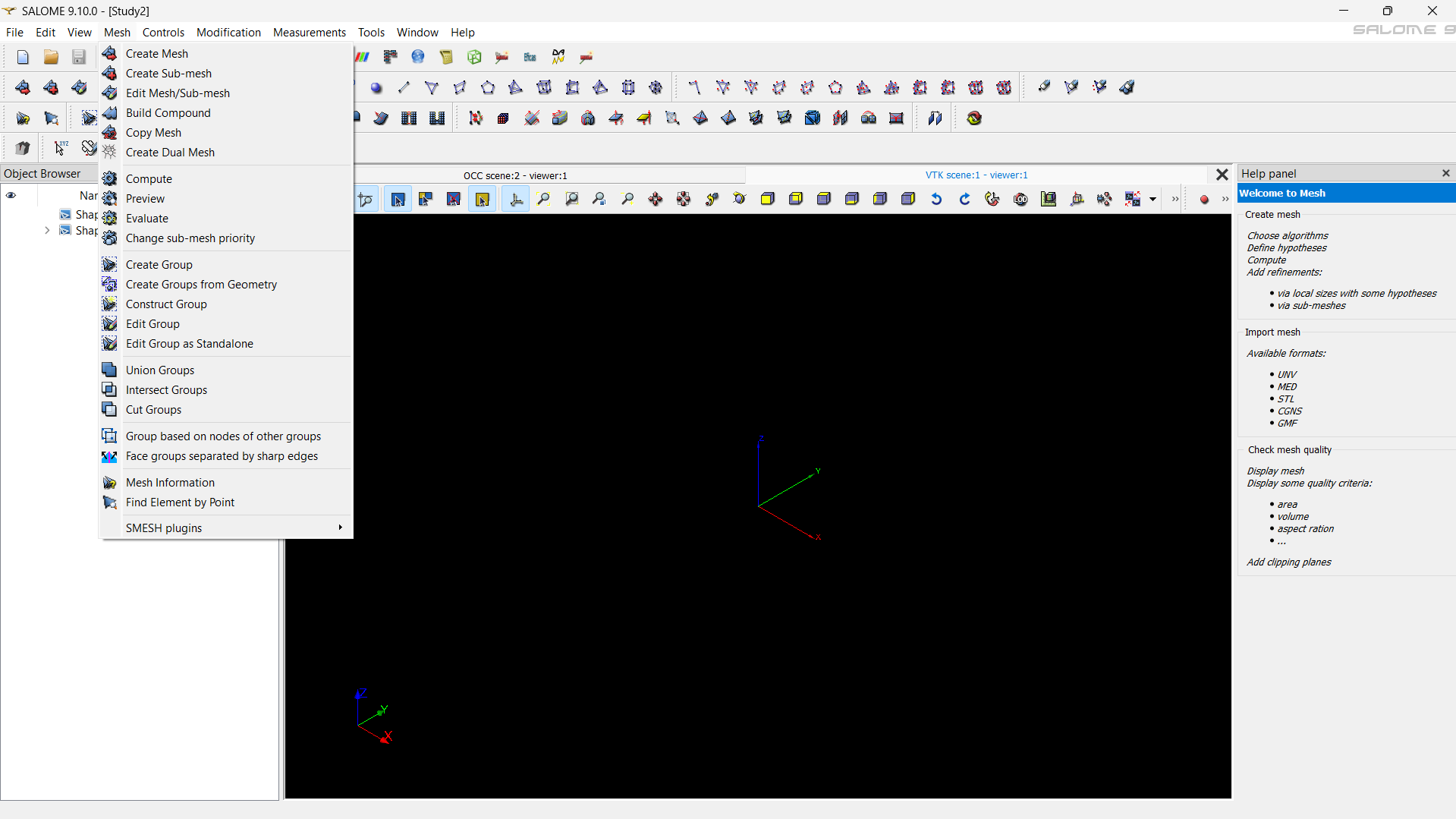Select the Add Polygon element tool
The height and width of the screenshot is (819, 1456).
click(488, 88)
